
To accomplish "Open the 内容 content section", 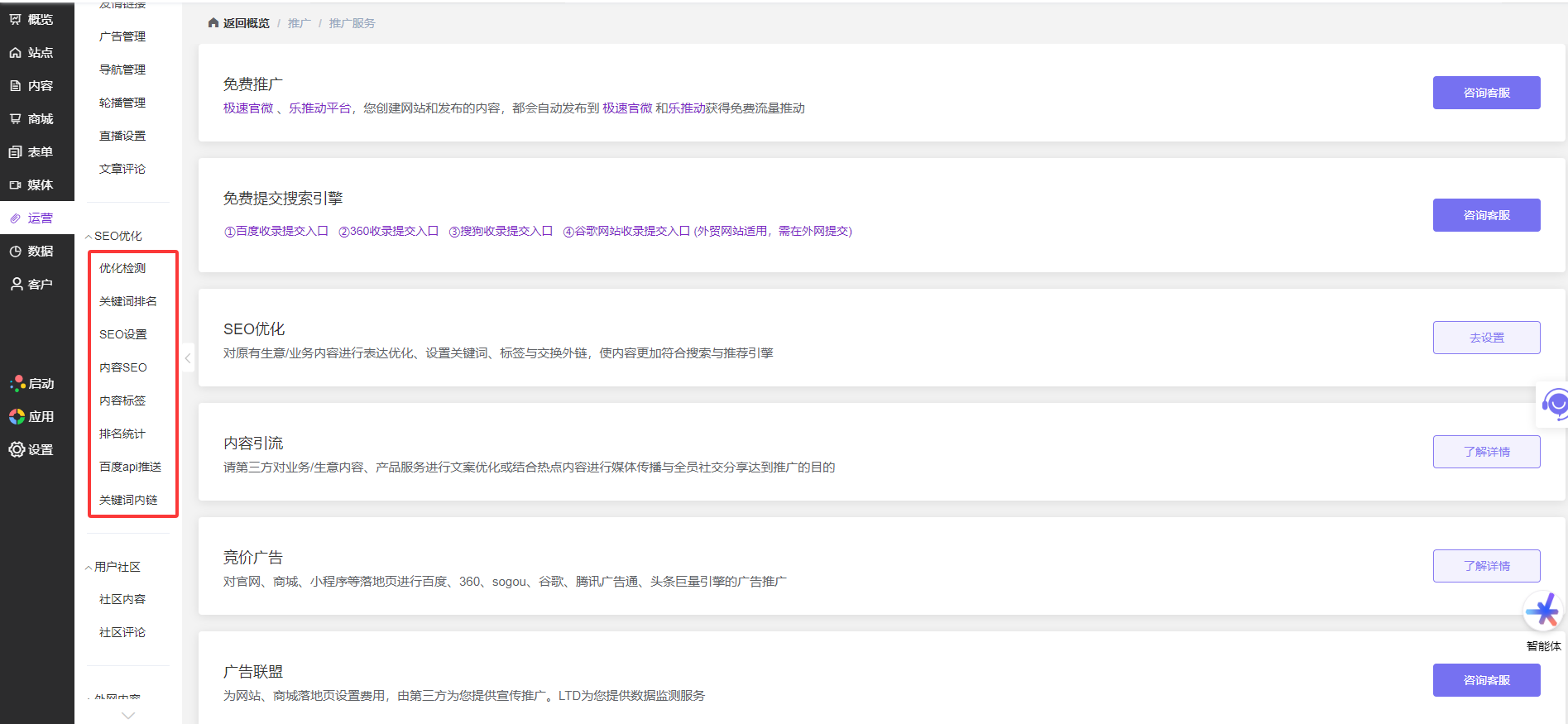I will [x=31, y=85].
